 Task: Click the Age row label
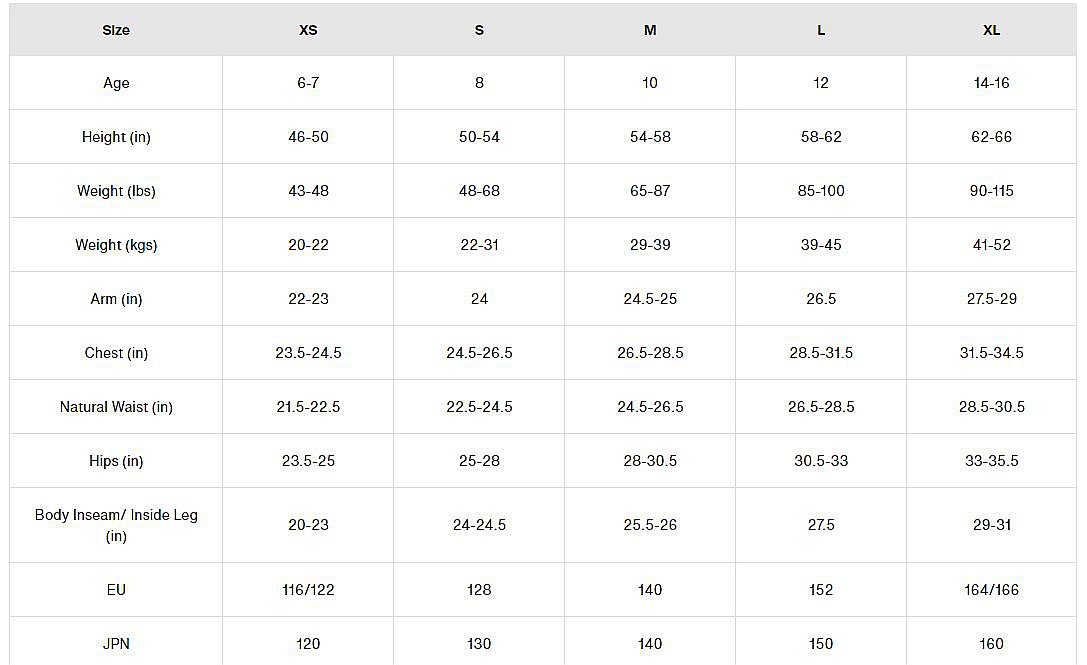click(116, 83)
